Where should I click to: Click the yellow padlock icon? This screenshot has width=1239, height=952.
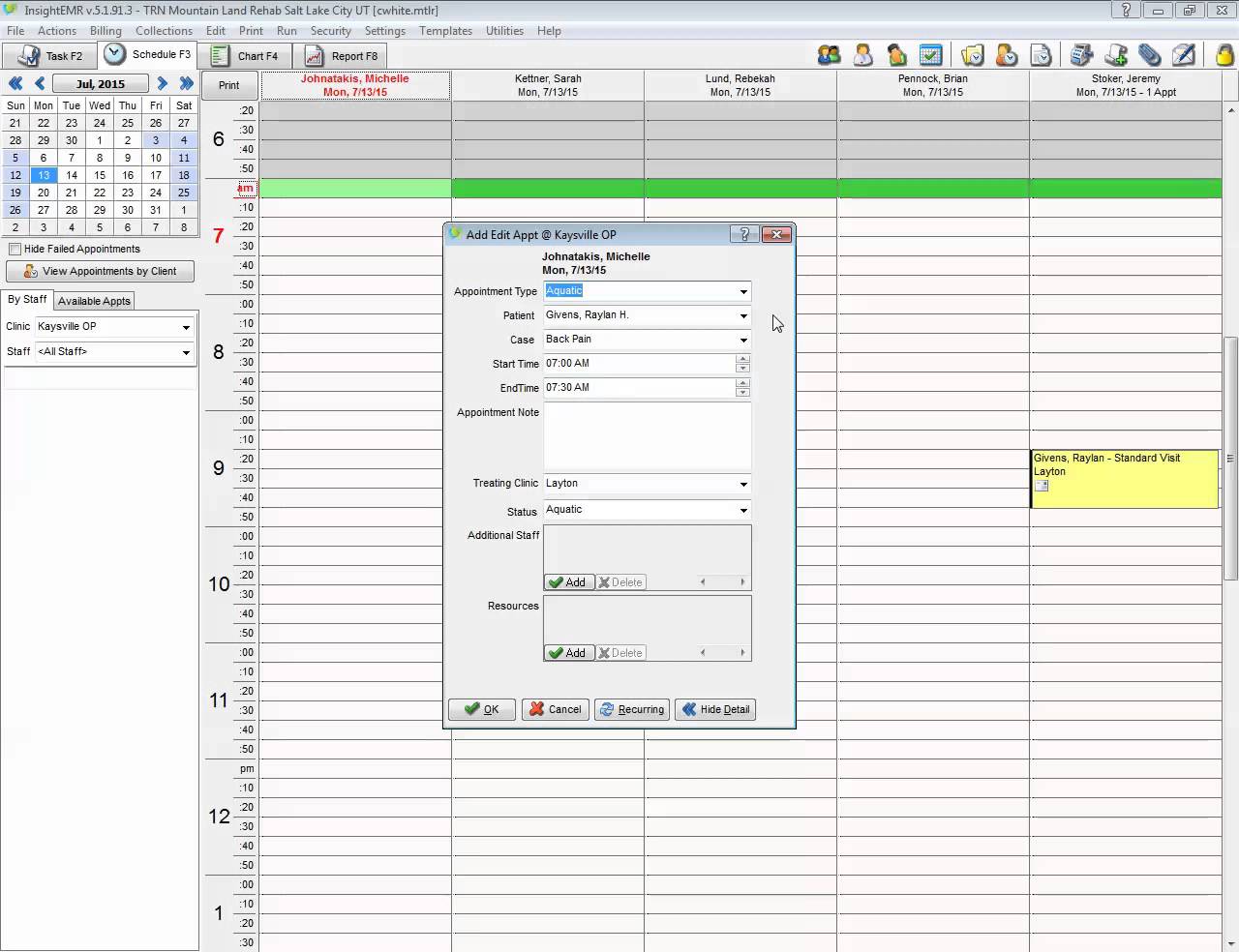(x=1225, y=55)
